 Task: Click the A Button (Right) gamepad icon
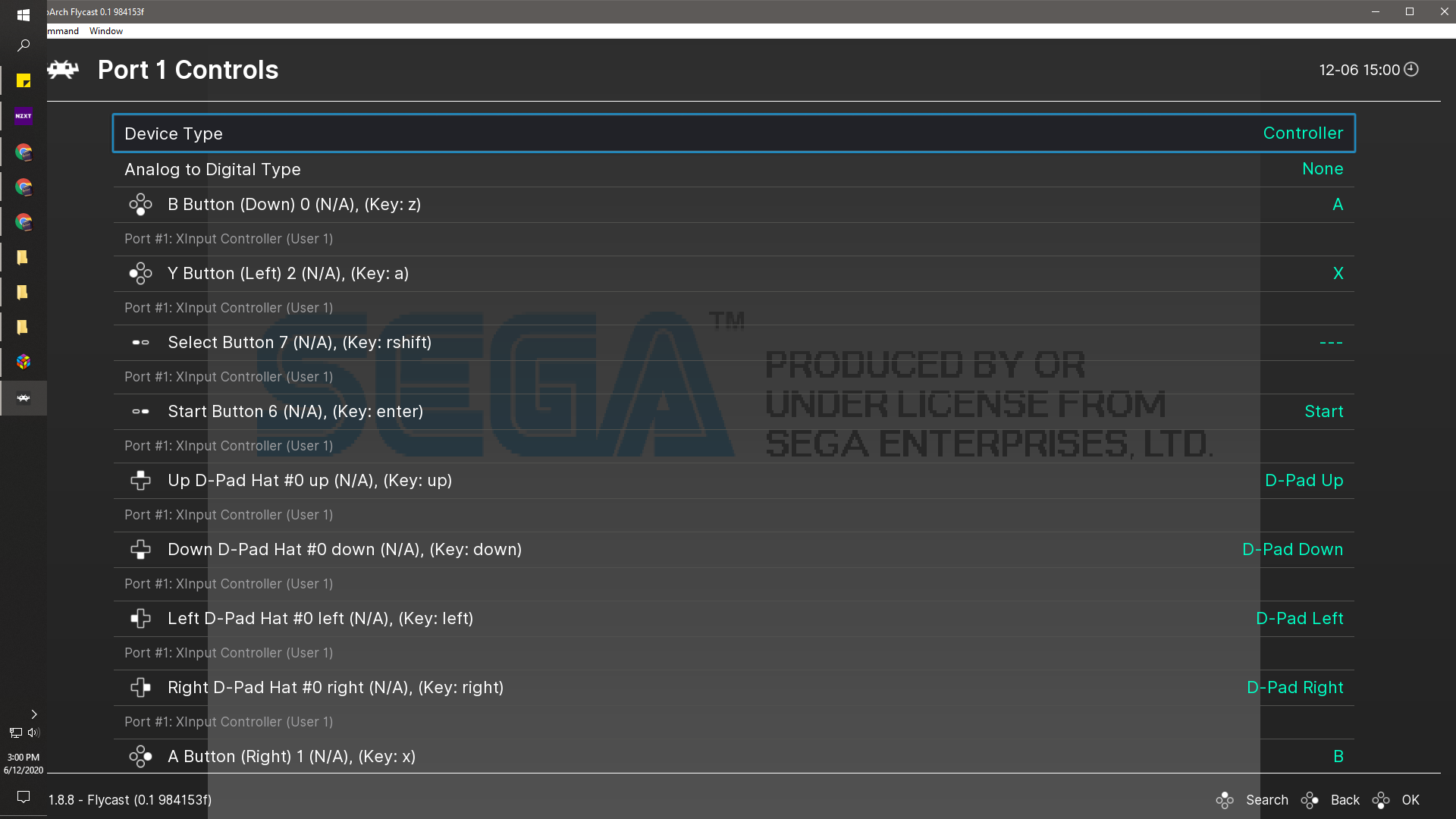click(140, 757)
